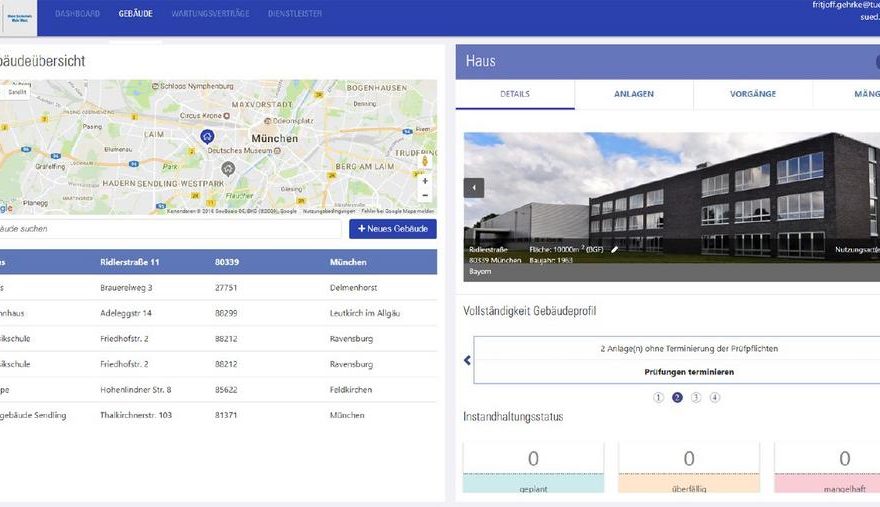Click postal code 81371
The image size is (880, 507).
point(226,415)
